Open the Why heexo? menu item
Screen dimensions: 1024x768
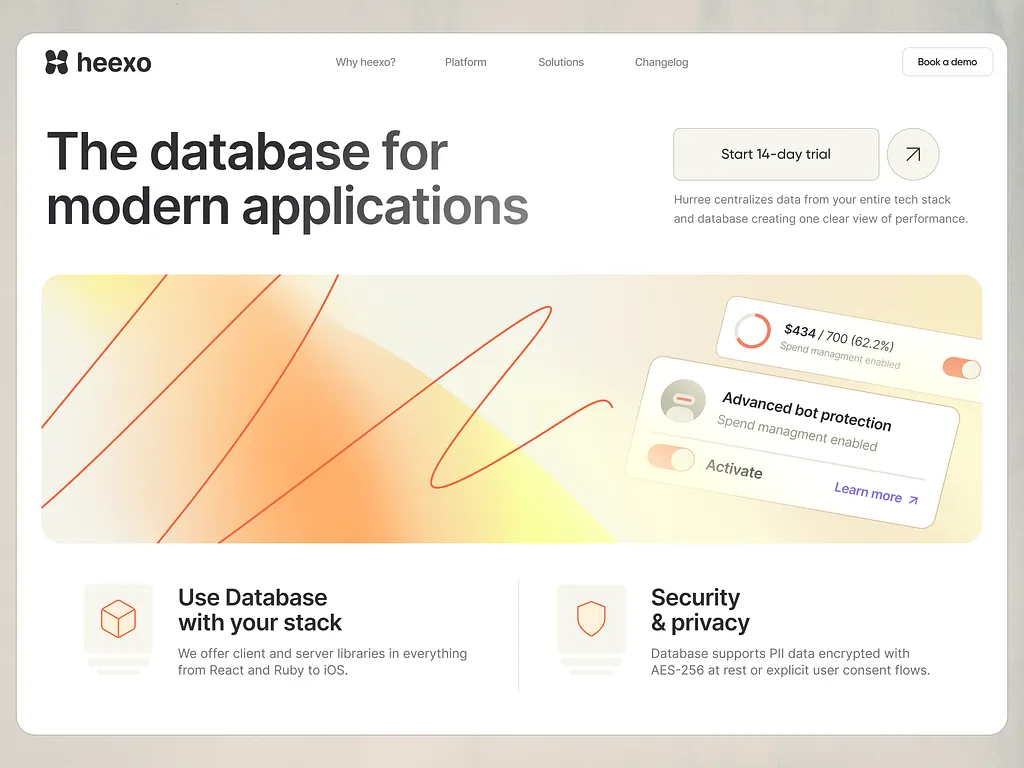click(x=365, y=62)
